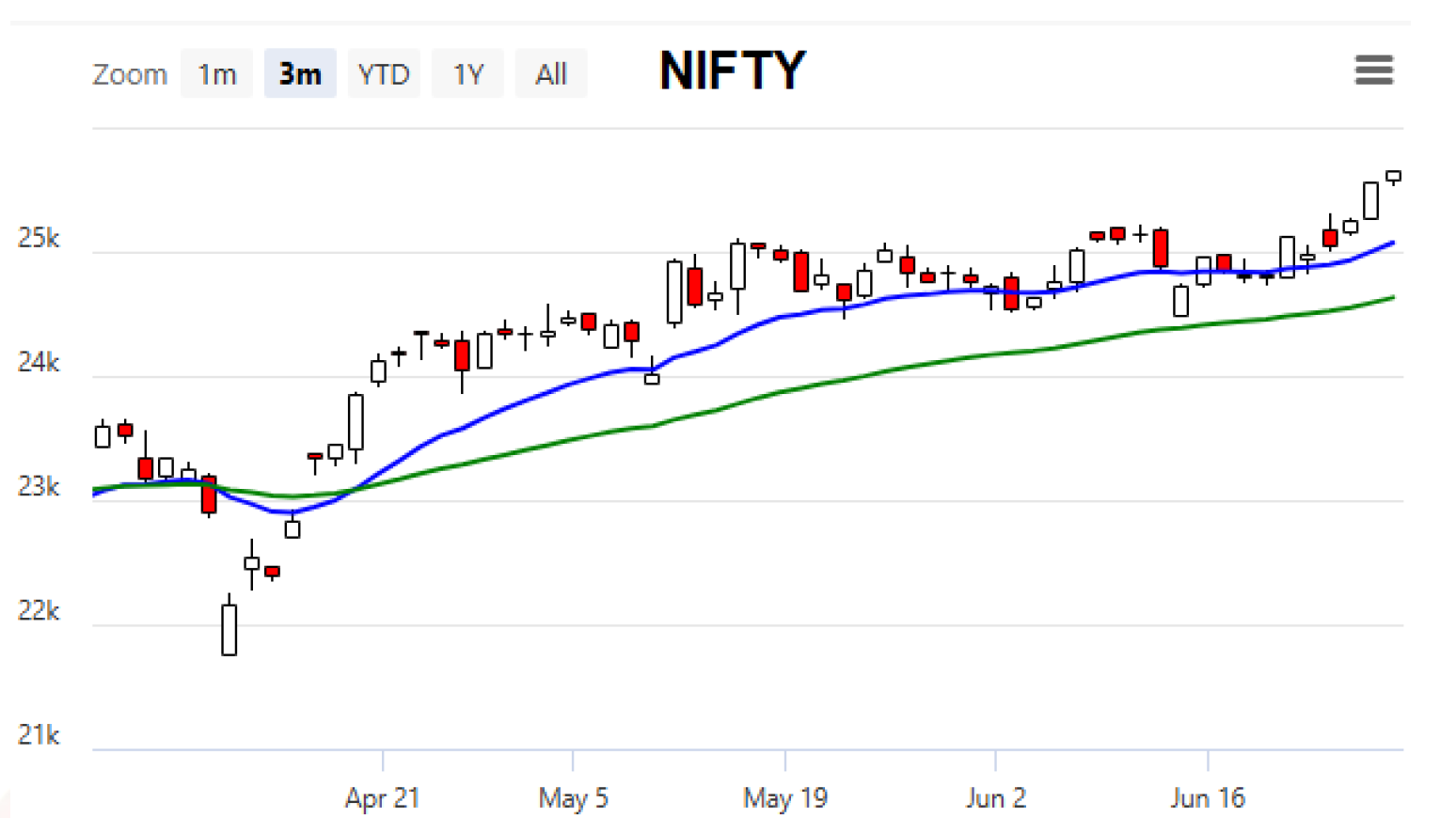The image size is (1456, 818).
Task: Click the Jun 2 date label
Action: pyautogui.click(x=995, y=798)
